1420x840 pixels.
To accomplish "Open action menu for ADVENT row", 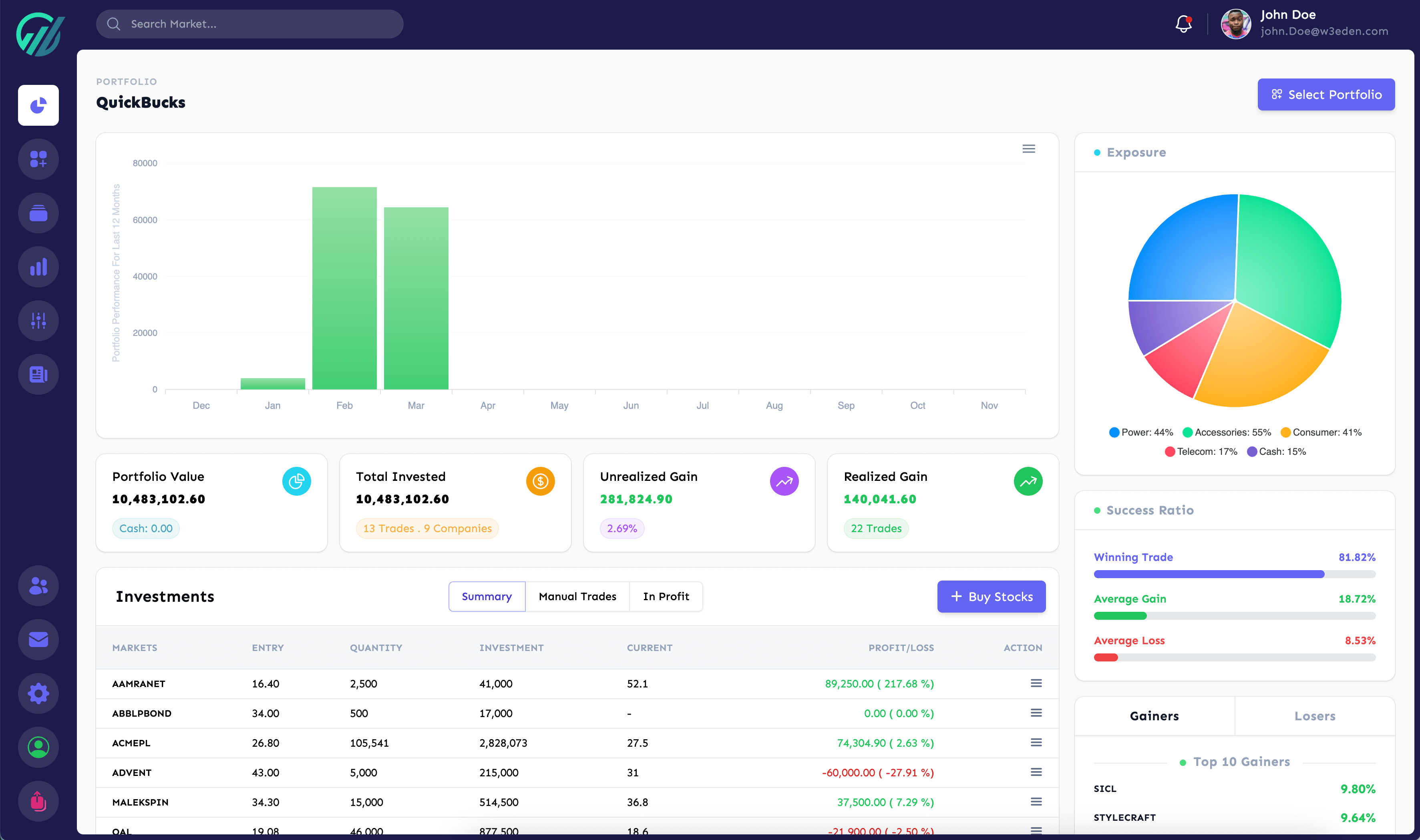I will click(x=1036, y=772).
